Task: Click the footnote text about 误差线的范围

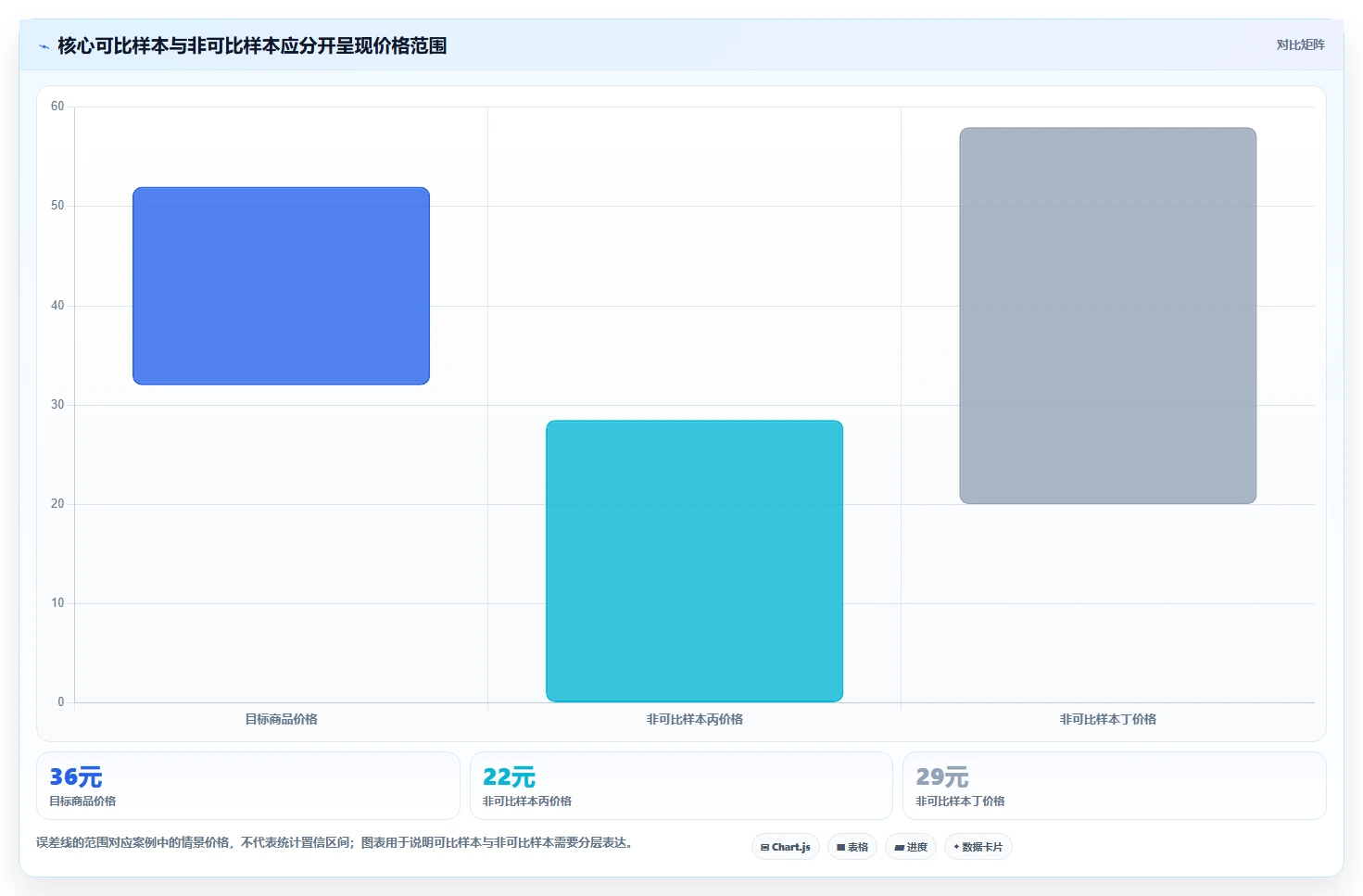Action: coord(334,842)
